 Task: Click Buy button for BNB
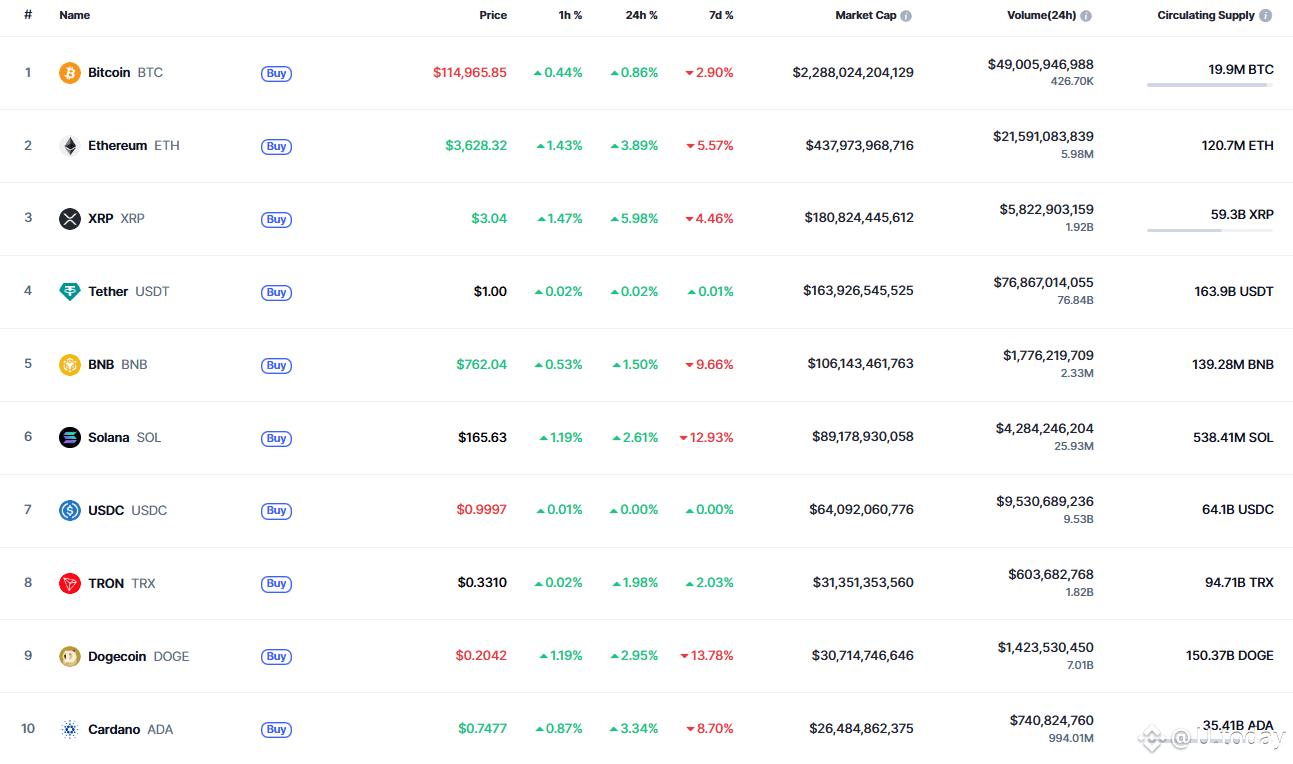tap(277, 365)
